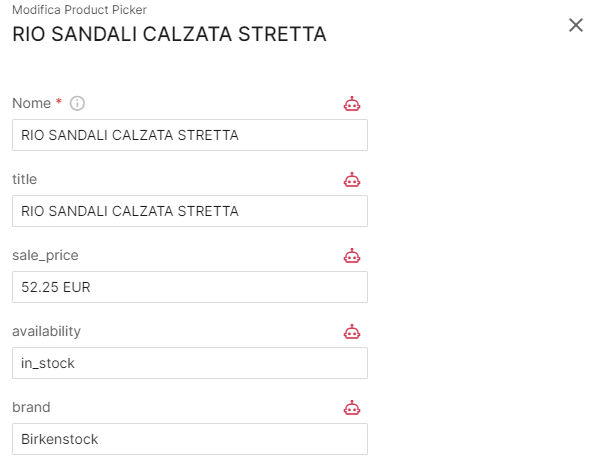Viewport: 600px width, 456px height.
Task: Click the large RIO SANDALI CALZATA STRETTA heading
Action: pos(169,34)
